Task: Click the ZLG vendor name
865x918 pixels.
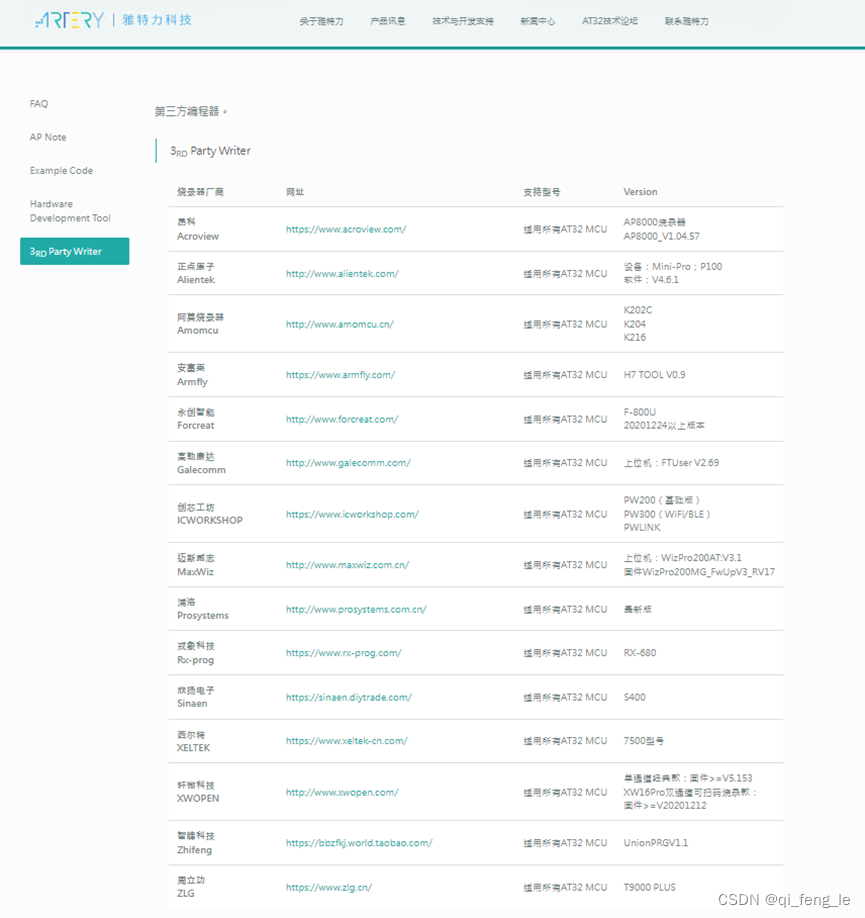Action: (186, 893)
